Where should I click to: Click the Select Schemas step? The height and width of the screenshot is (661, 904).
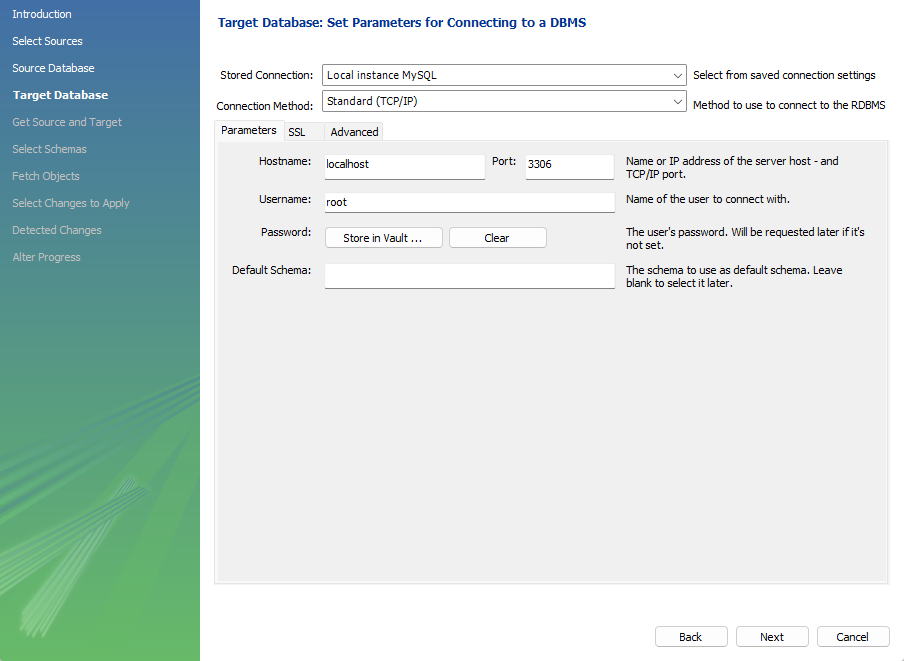(50, 149)
